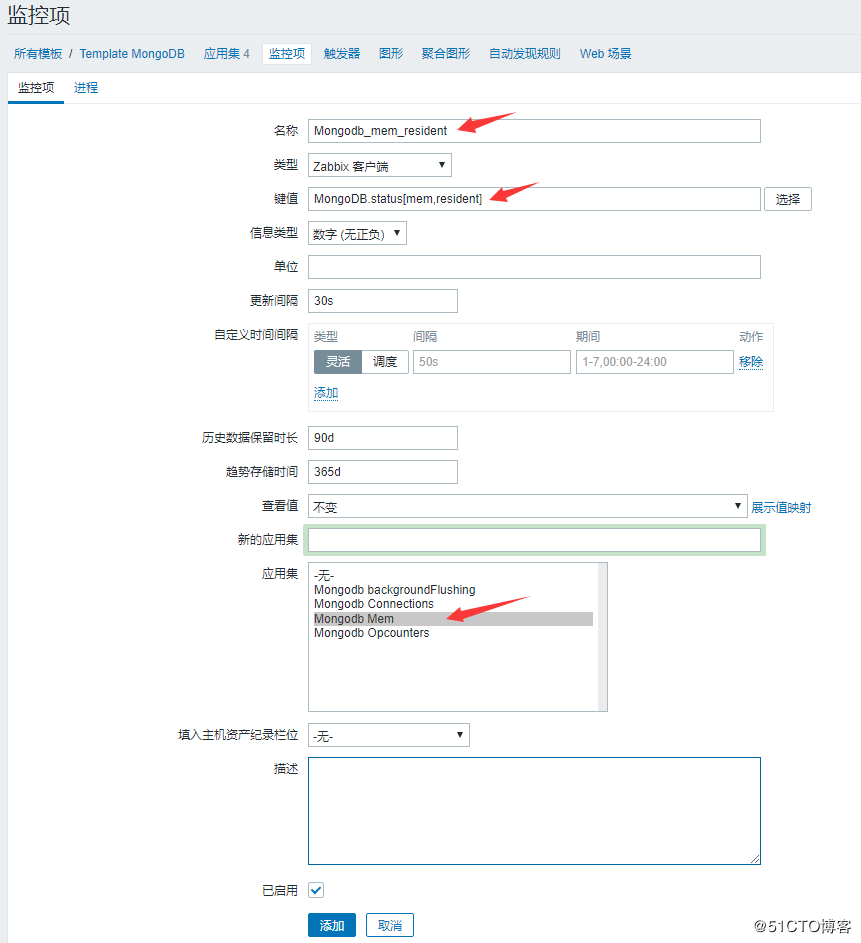861x943 pixels.
Task: Open the Template MongoDB breadcrumb link
Action: tap(132, 54)
